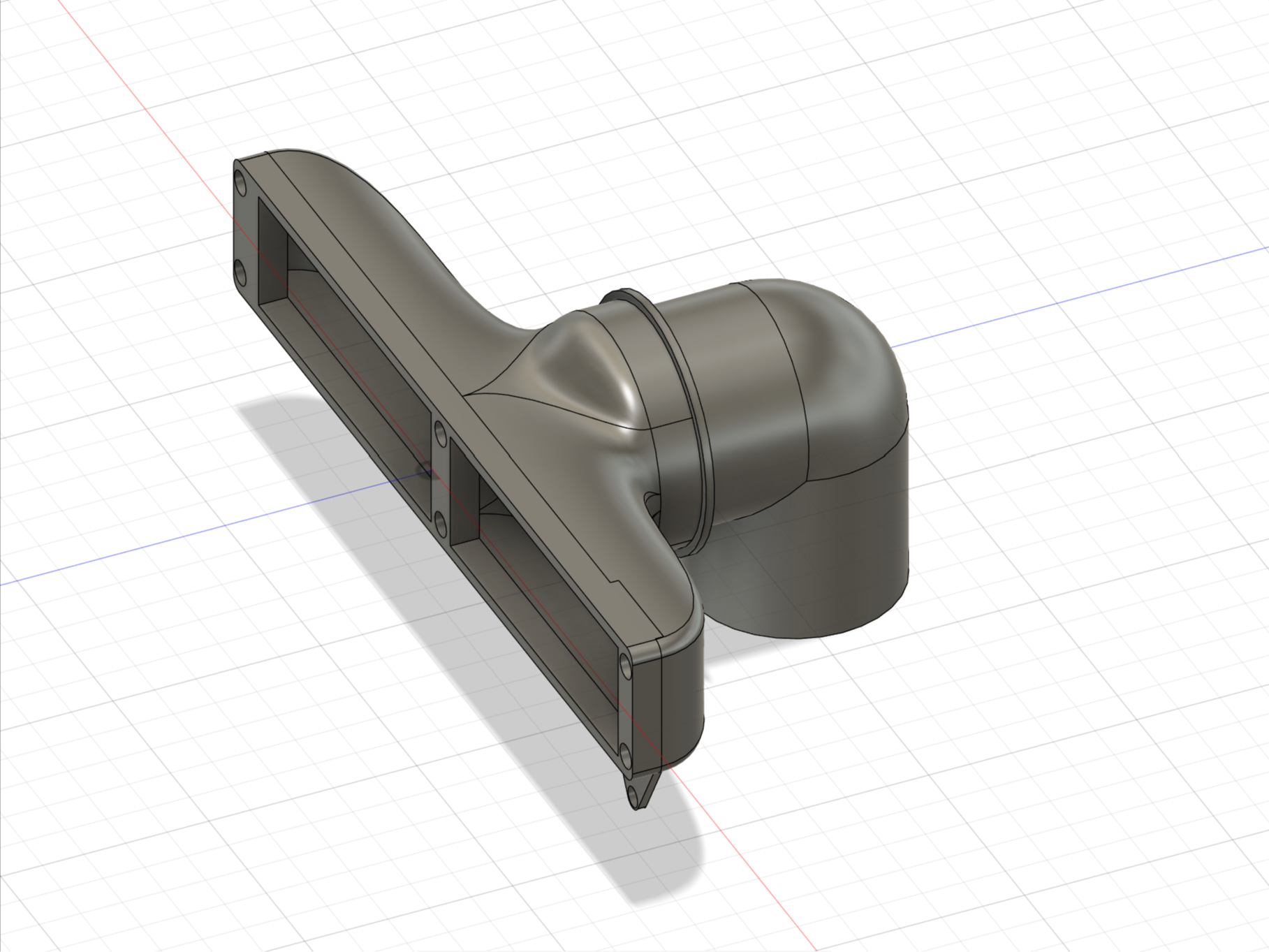Viewport: 1269px width, 952px height.
Task: Click the small notch step on flange edge
Action: click(614, 580)
